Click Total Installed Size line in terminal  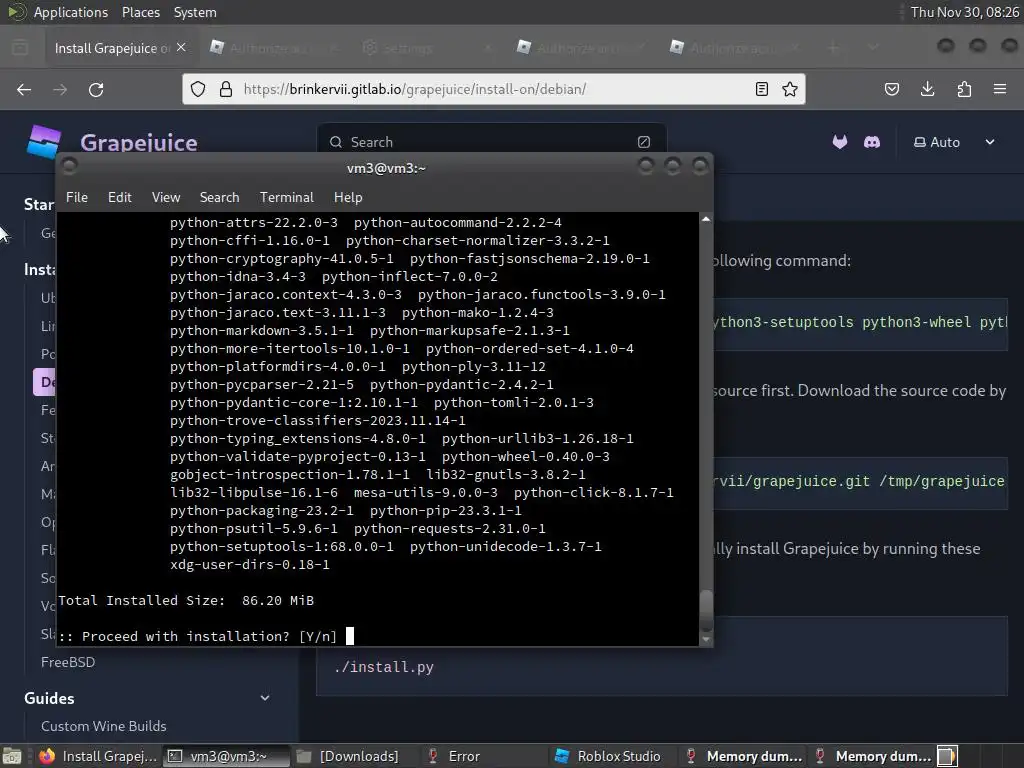tap(186, 600)
